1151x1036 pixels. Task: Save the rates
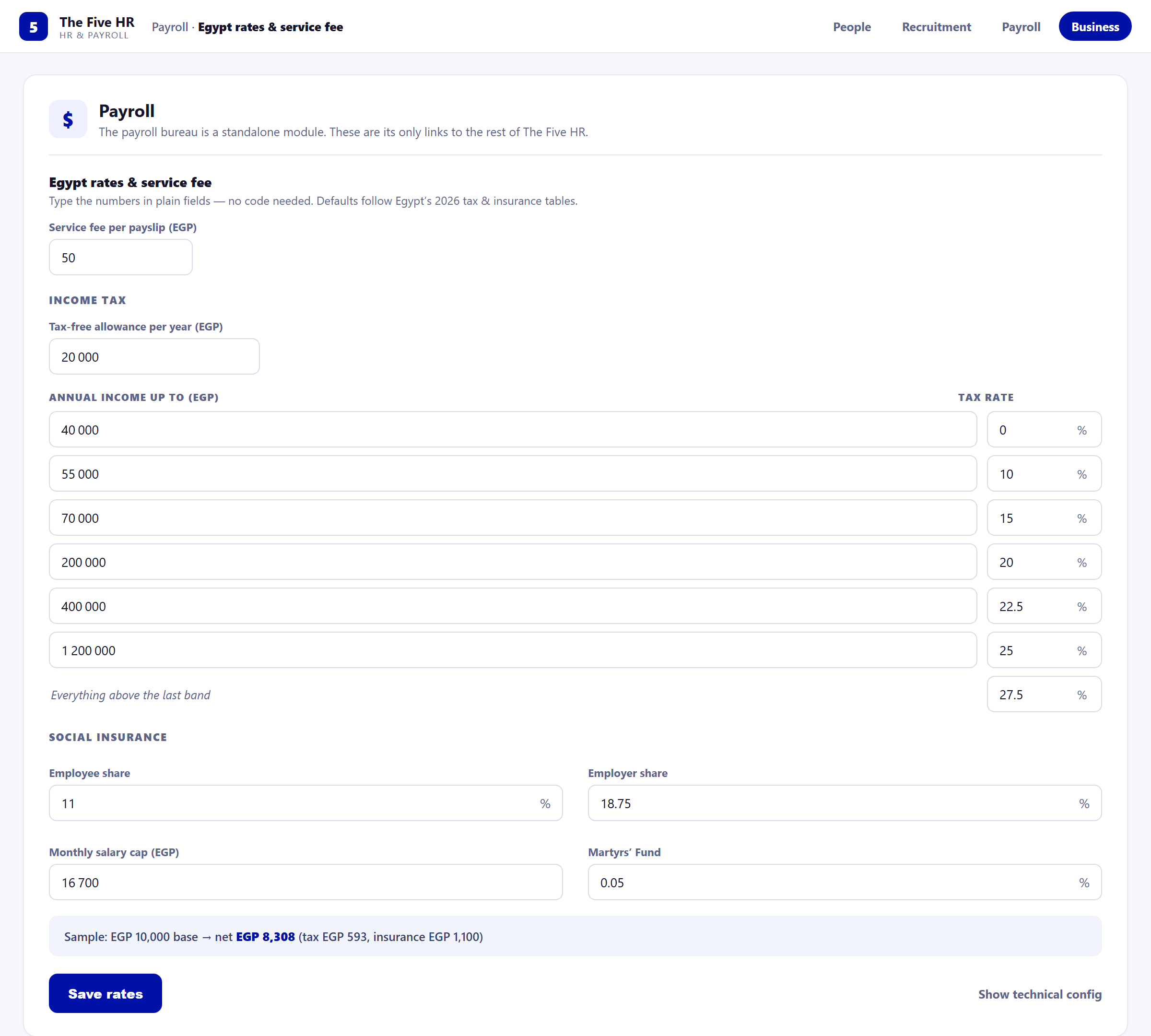coord(106,993)
